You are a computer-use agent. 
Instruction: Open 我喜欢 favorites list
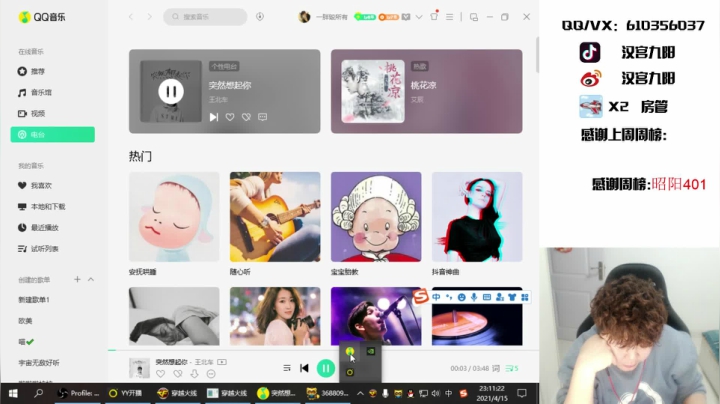(34, 185)
